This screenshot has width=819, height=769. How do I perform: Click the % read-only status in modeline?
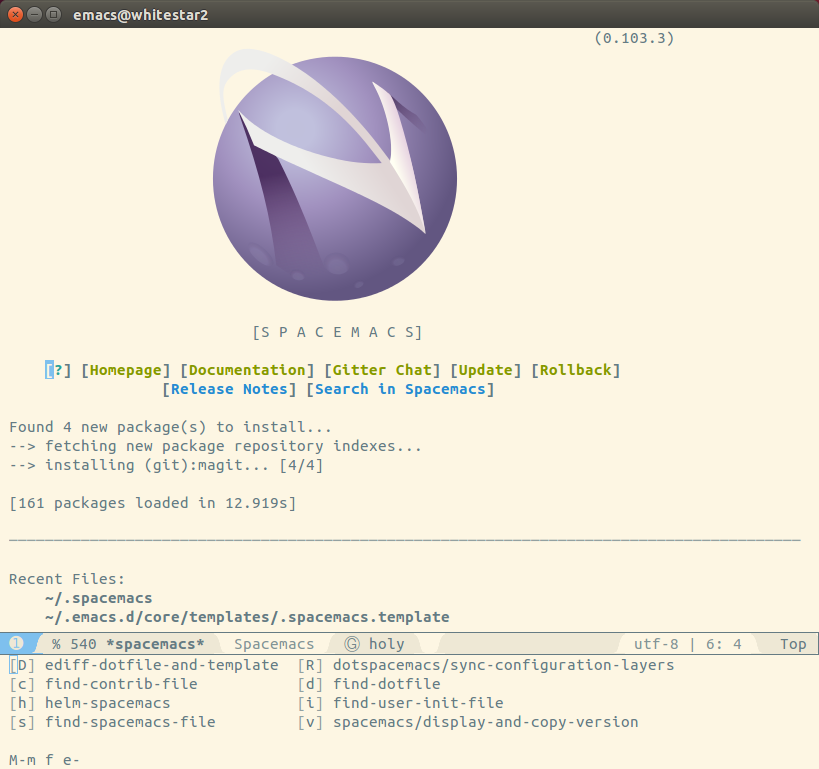pos(56,644)
